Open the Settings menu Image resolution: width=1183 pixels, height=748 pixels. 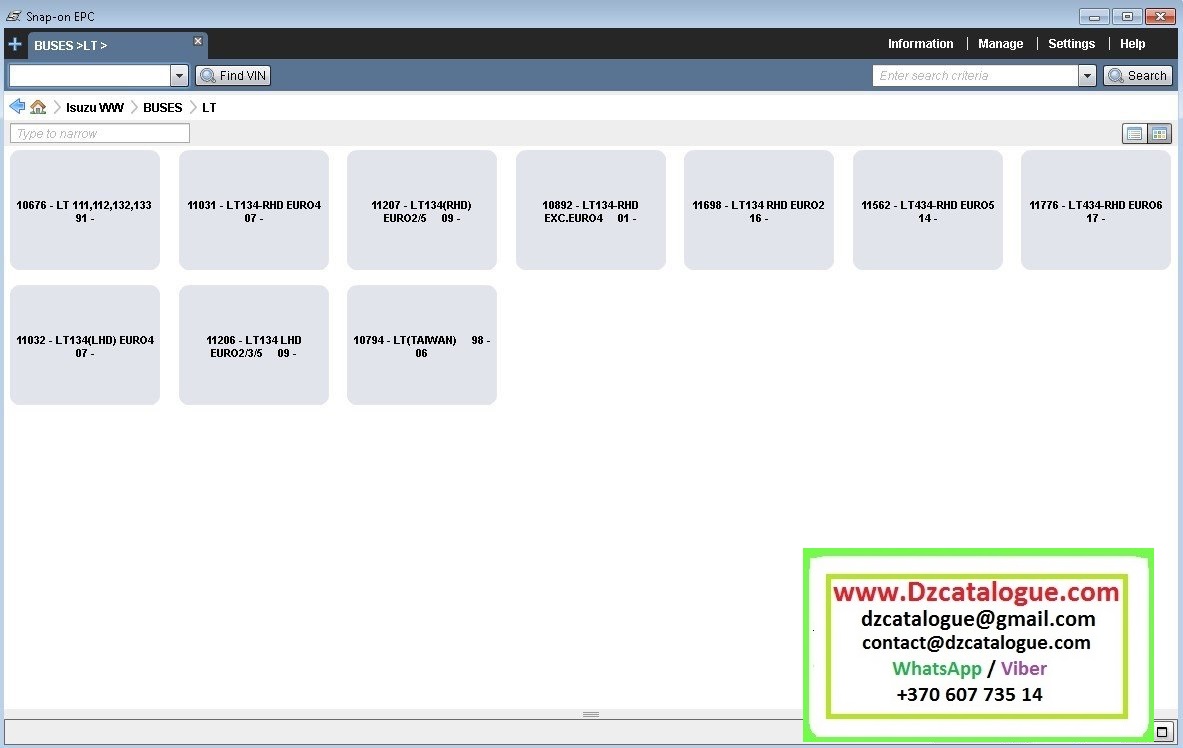pyautogui.click(x=1071, y=44)
